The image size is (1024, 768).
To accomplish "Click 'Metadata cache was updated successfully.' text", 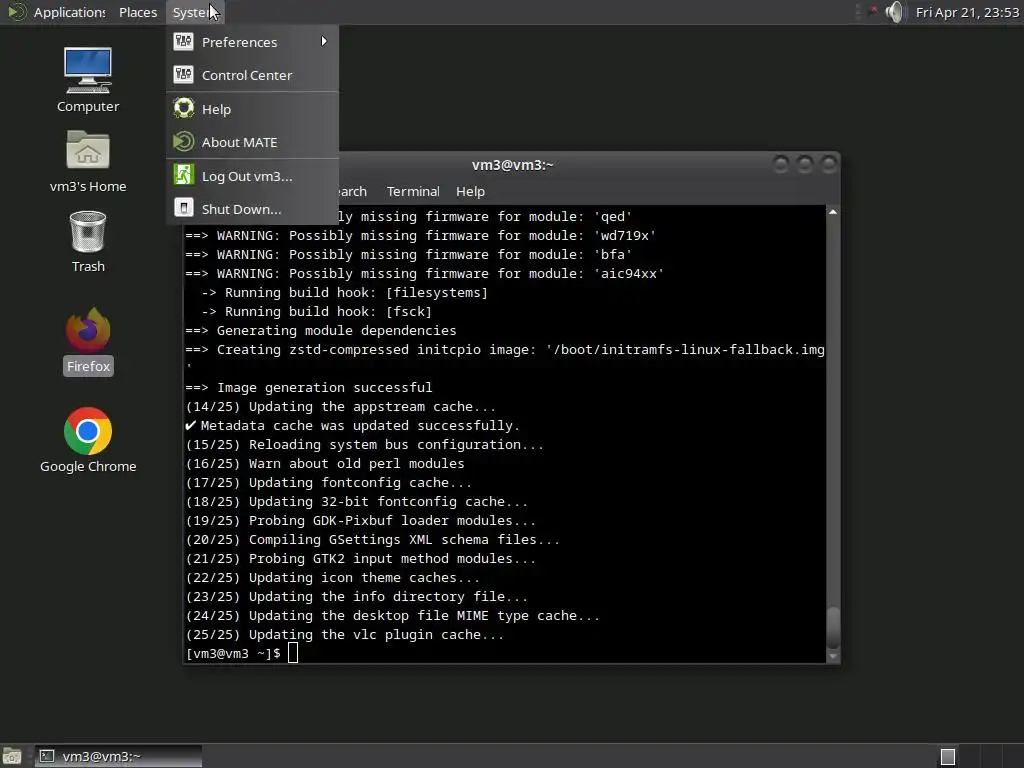I will 360,426.
